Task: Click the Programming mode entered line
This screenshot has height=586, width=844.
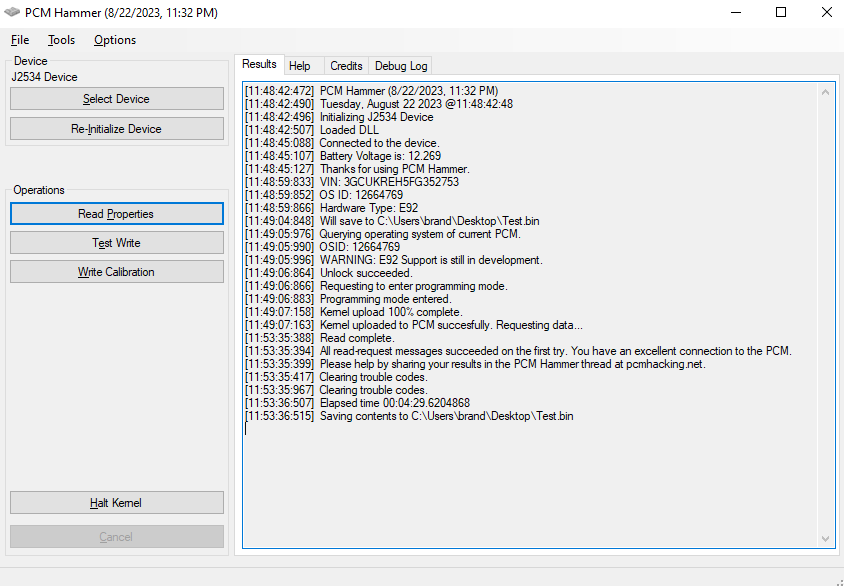Action: [348, 299]
